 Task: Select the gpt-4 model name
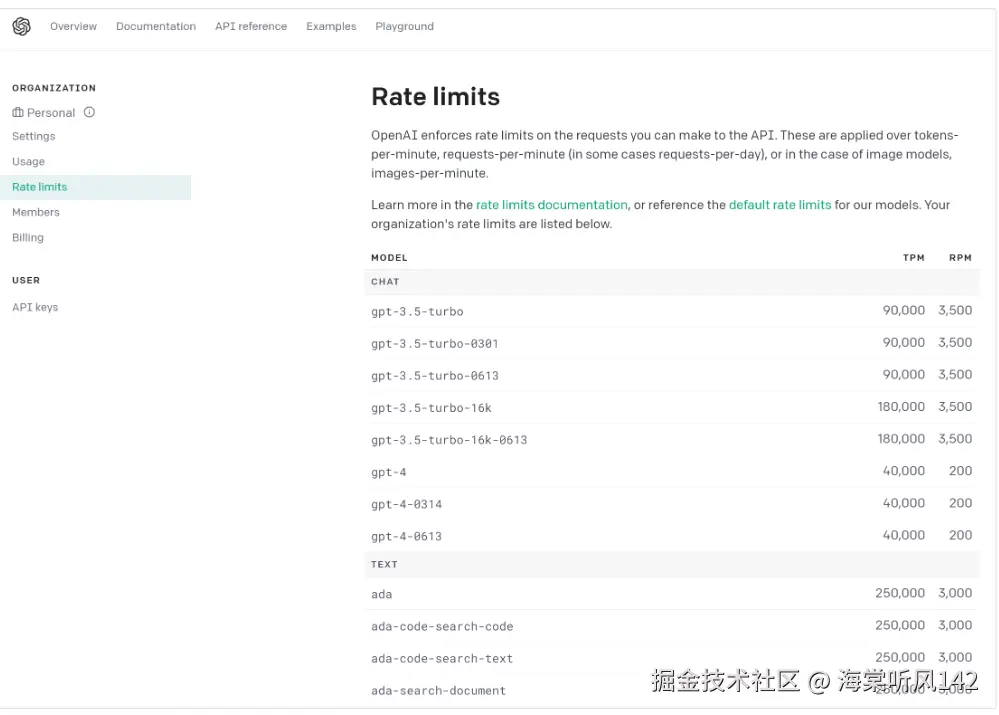[389, 472]
